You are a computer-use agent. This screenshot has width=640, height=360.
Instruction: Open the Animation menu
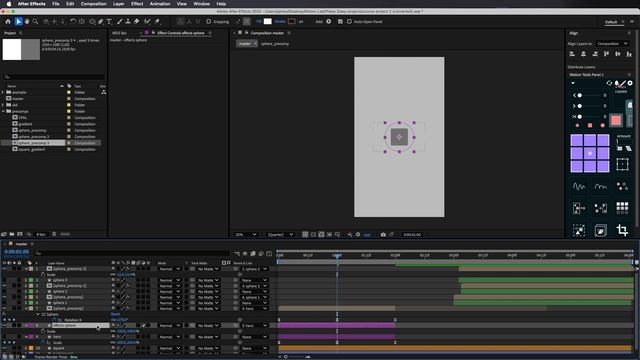[160, 4]
